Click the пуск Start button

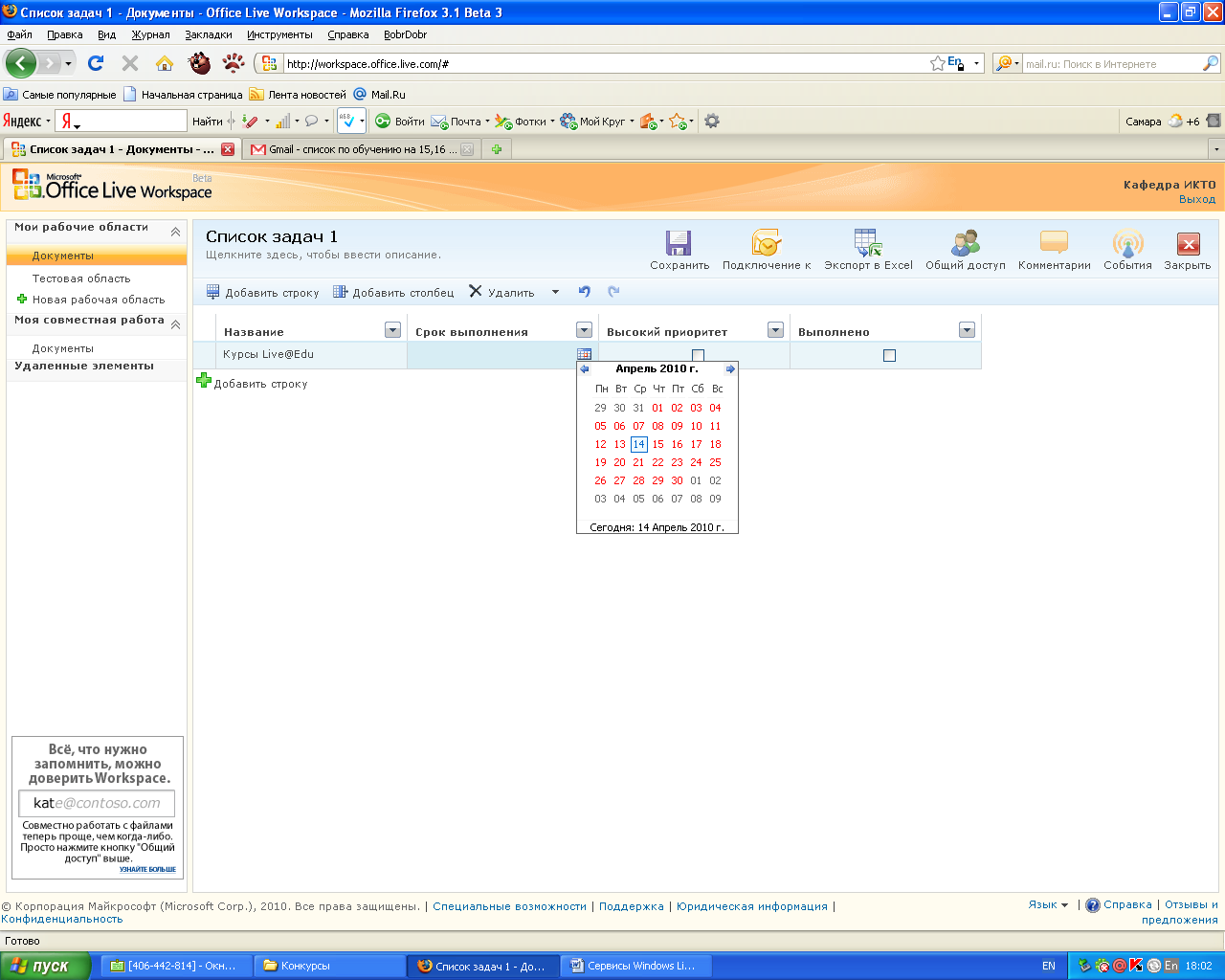[46, 966]
